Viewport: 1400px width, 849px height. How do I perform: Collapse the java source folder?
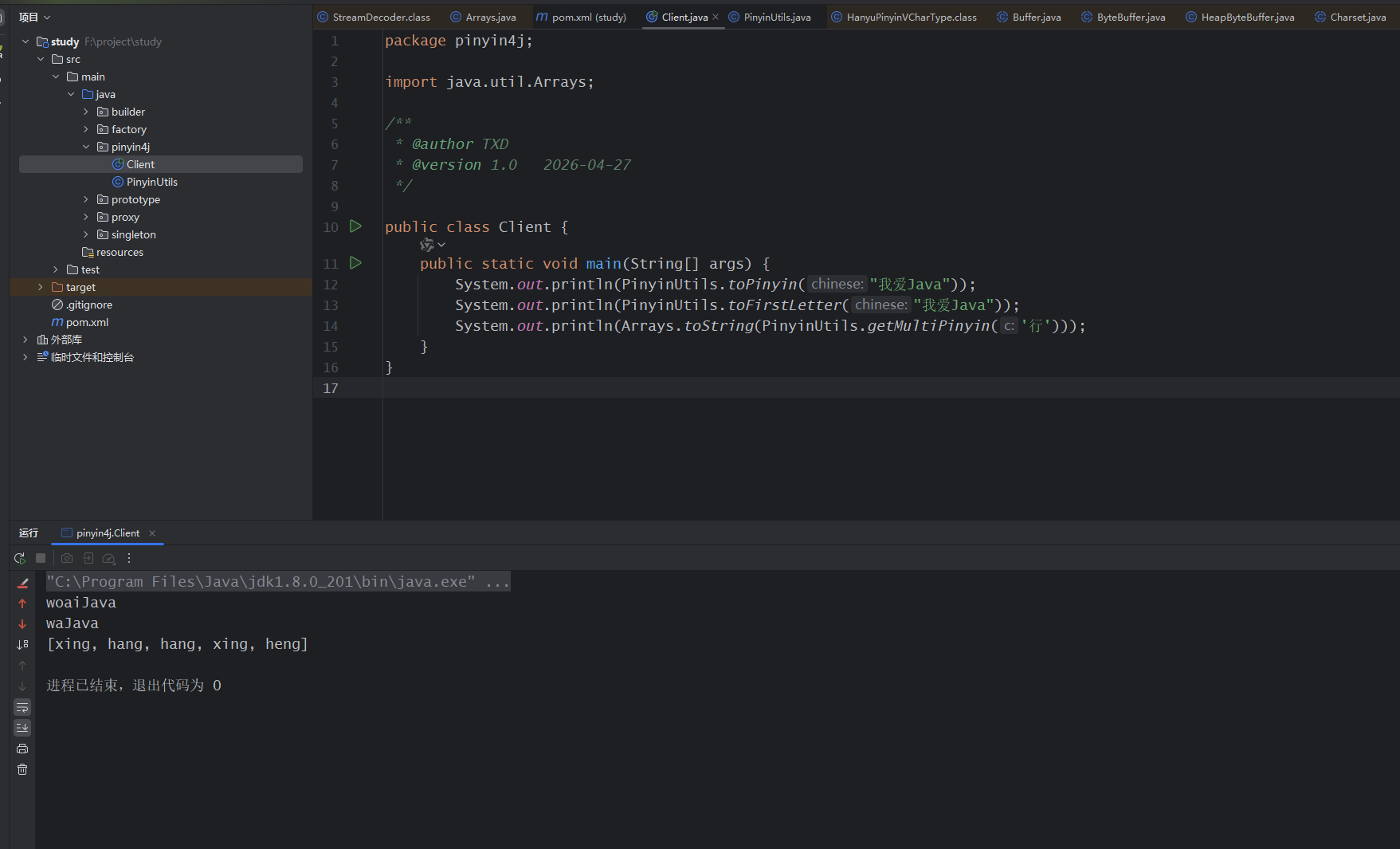point(71,94)
